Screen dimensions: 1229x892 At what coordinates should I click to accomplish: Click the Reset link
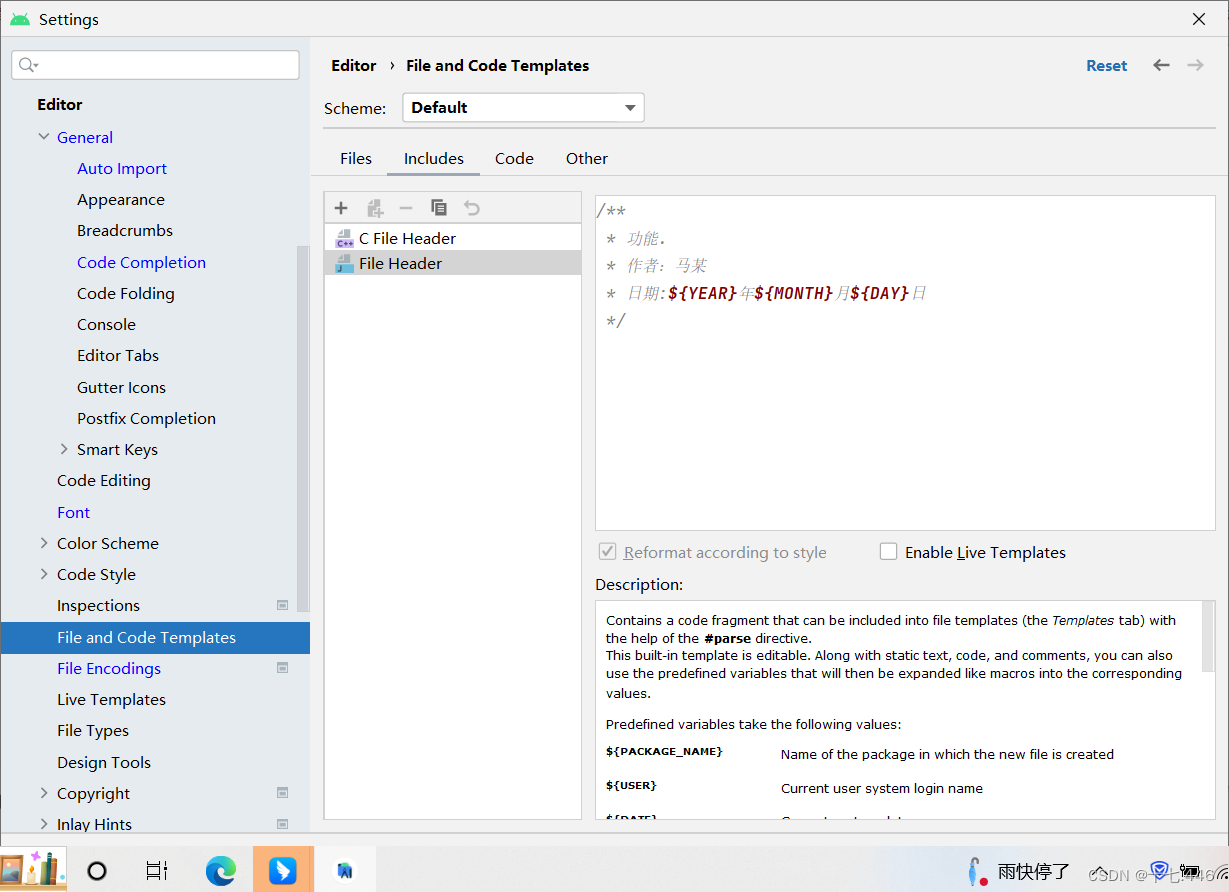tap(1106, 65)
